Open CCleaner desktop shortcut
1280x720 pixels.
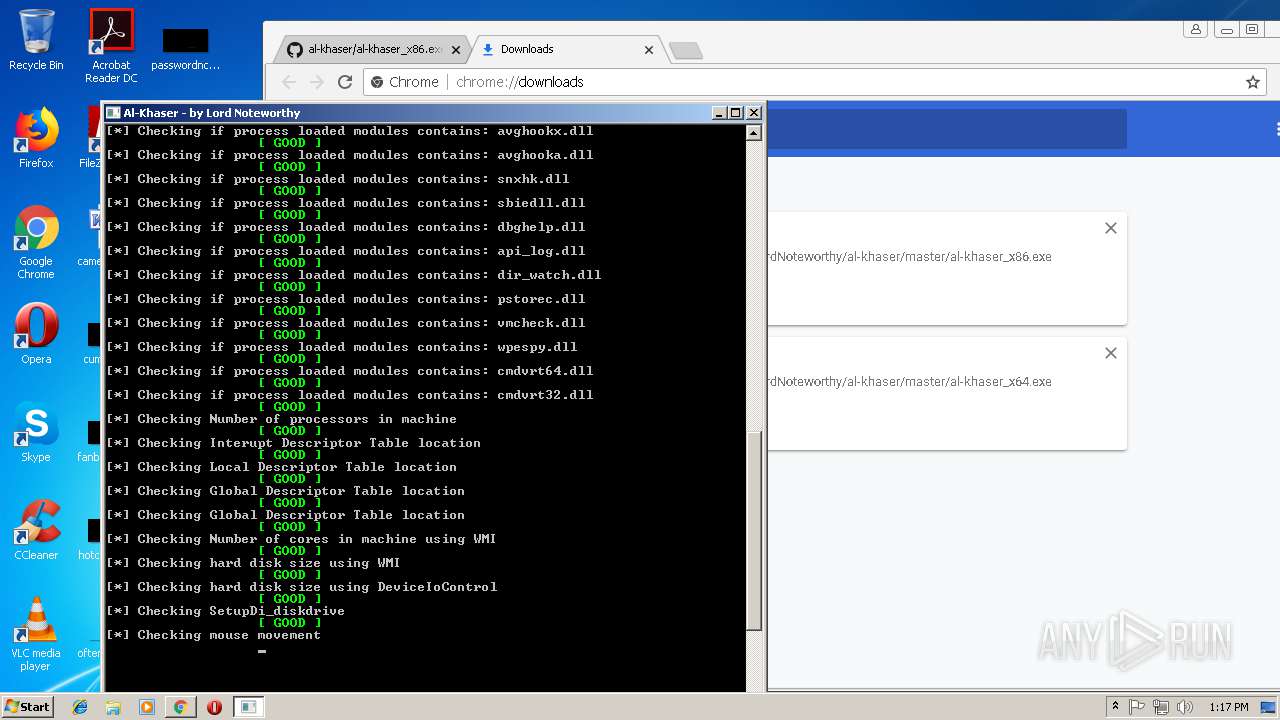pos(36,531)
